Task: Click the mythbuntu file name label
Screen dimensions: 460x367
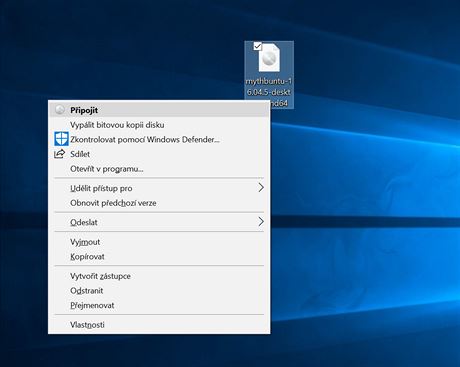Action: tap(269, 92)
